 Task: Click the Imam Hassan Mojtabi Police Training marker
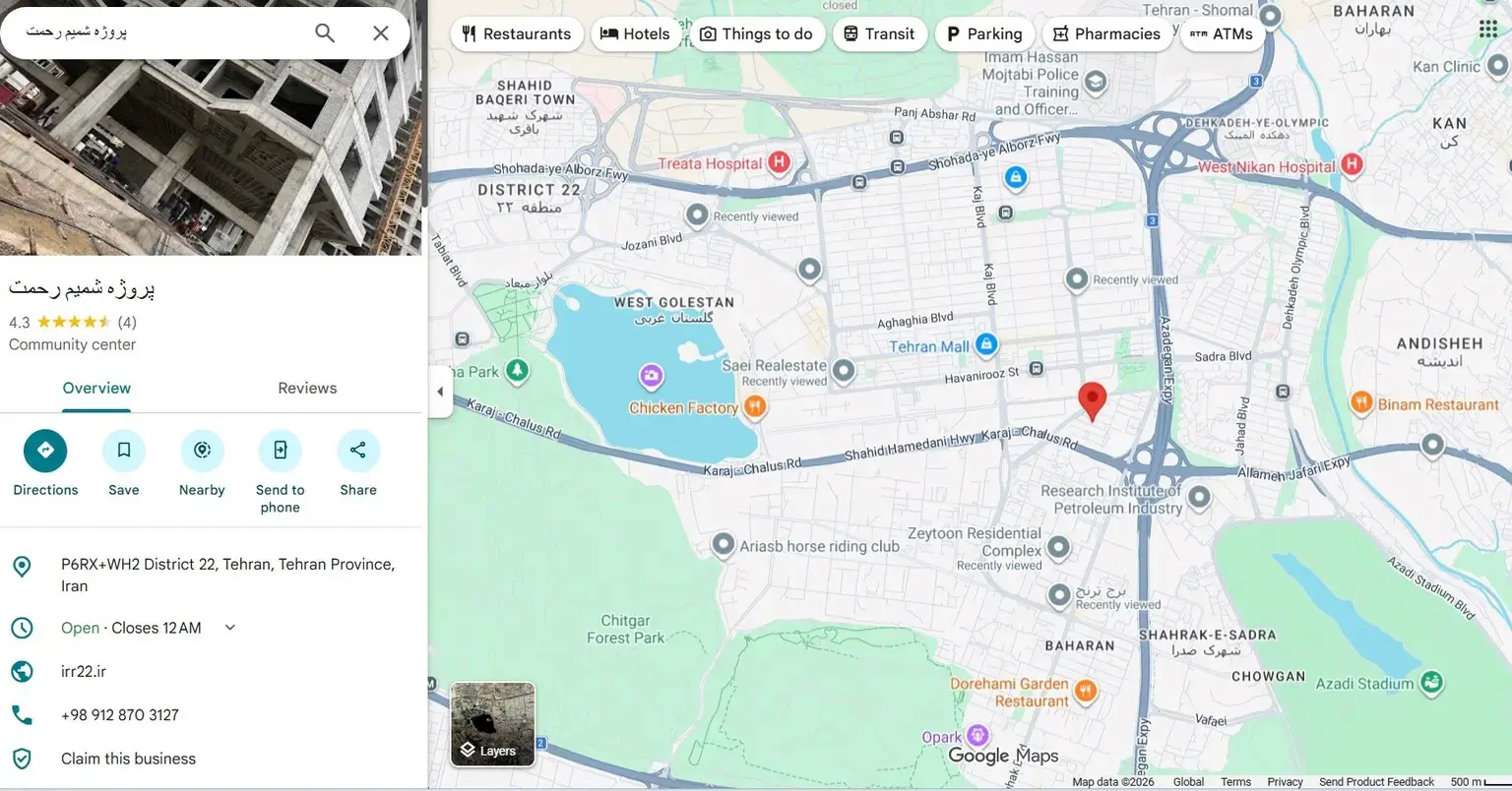pos(1096,81)
